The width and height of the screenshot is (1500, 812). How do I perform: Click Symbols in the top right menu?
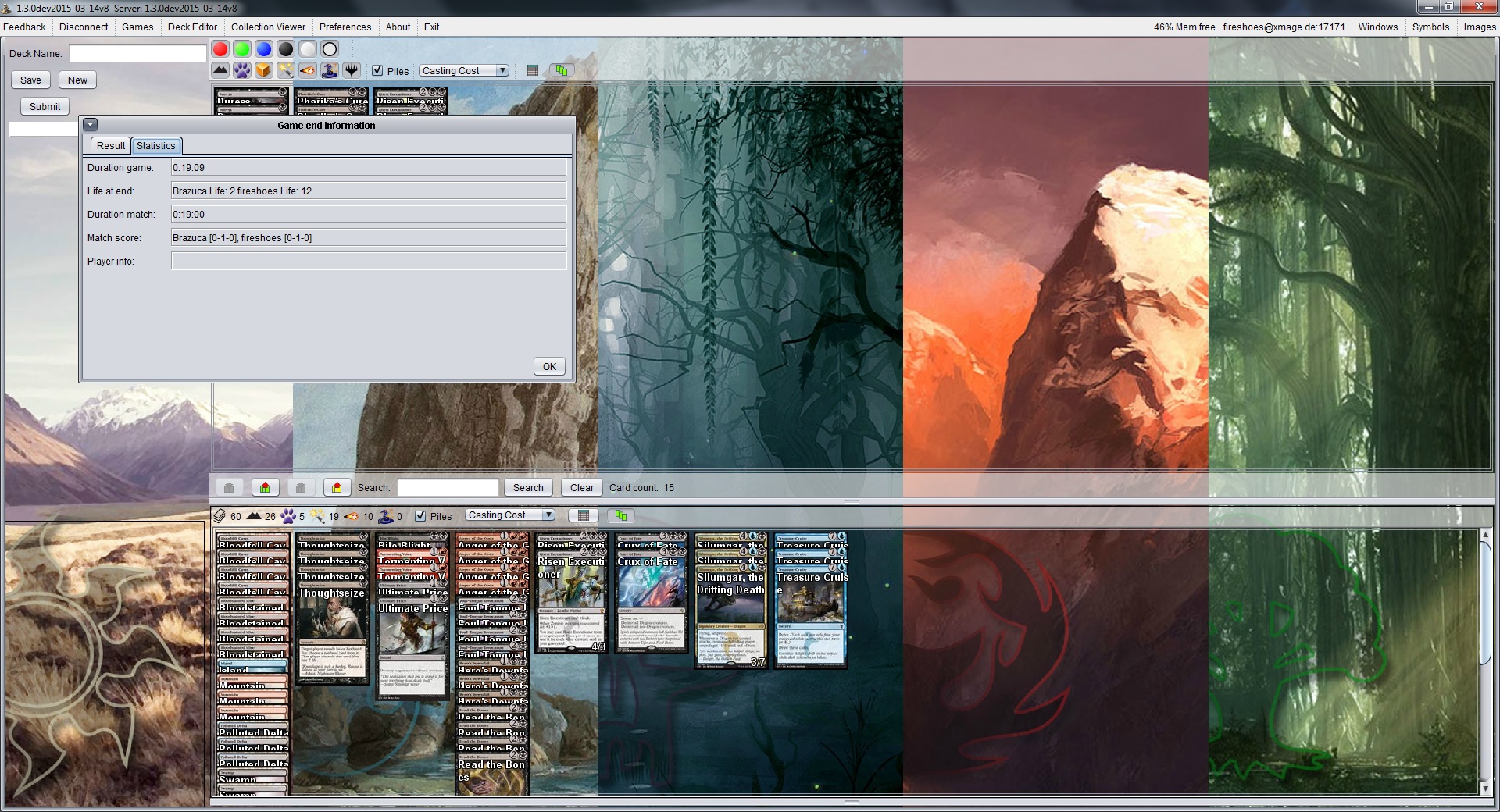[1430, 27]
